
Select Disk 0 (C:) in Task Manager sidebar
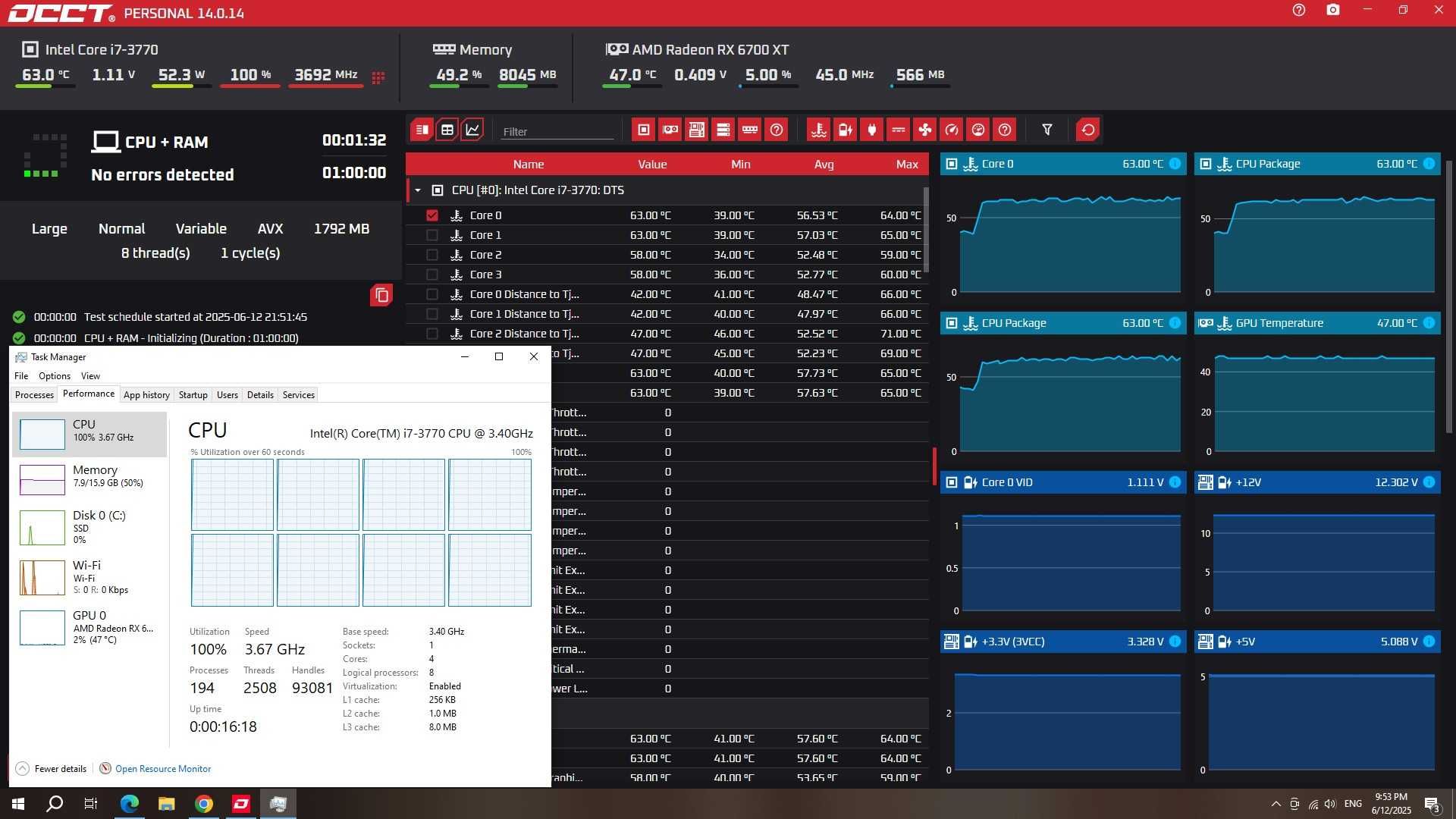pyautogui.click(x=89, y=527)
